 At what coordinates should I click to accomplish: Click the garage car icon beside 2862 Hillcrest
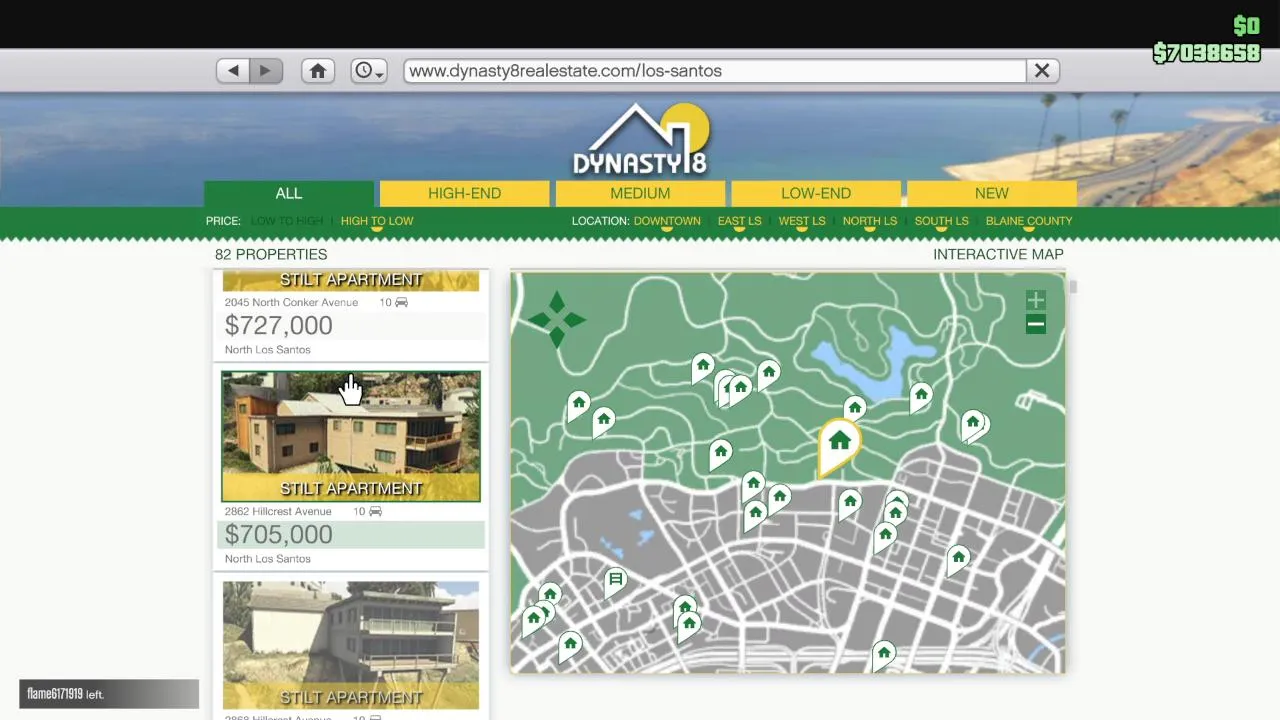click(x=375, y=511)
